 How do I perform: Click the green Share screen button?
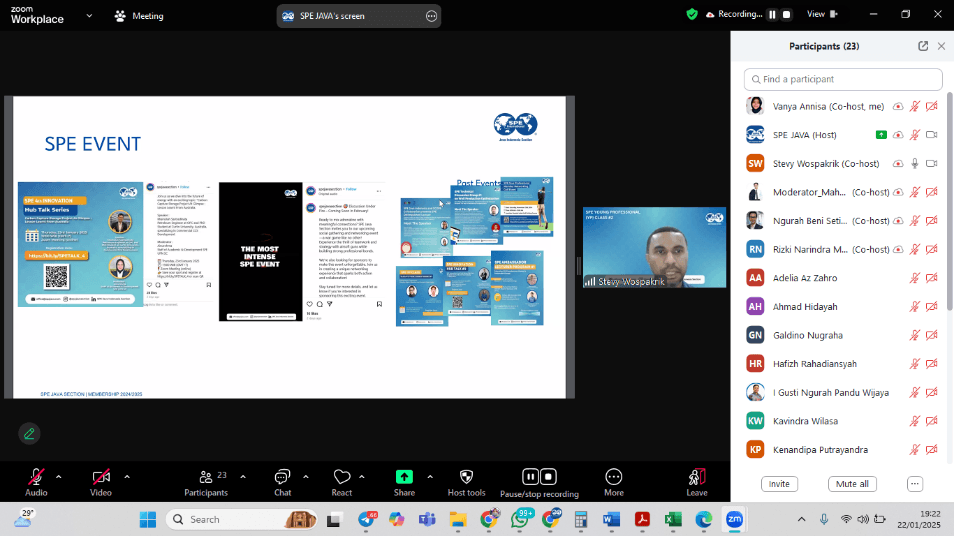(x=404, y=482)
